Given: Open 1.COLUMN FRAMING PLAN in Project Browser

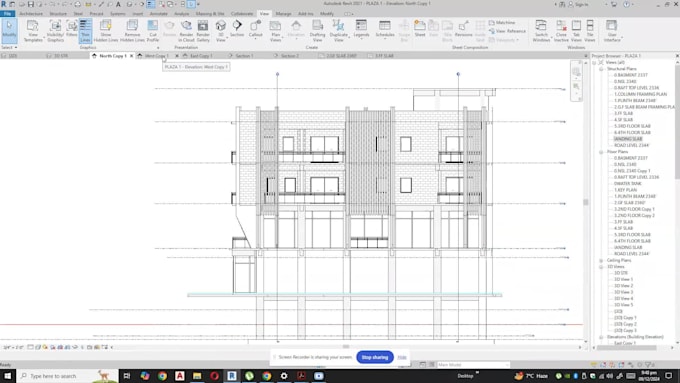Looking at the screenshot, I should point(641,94).
